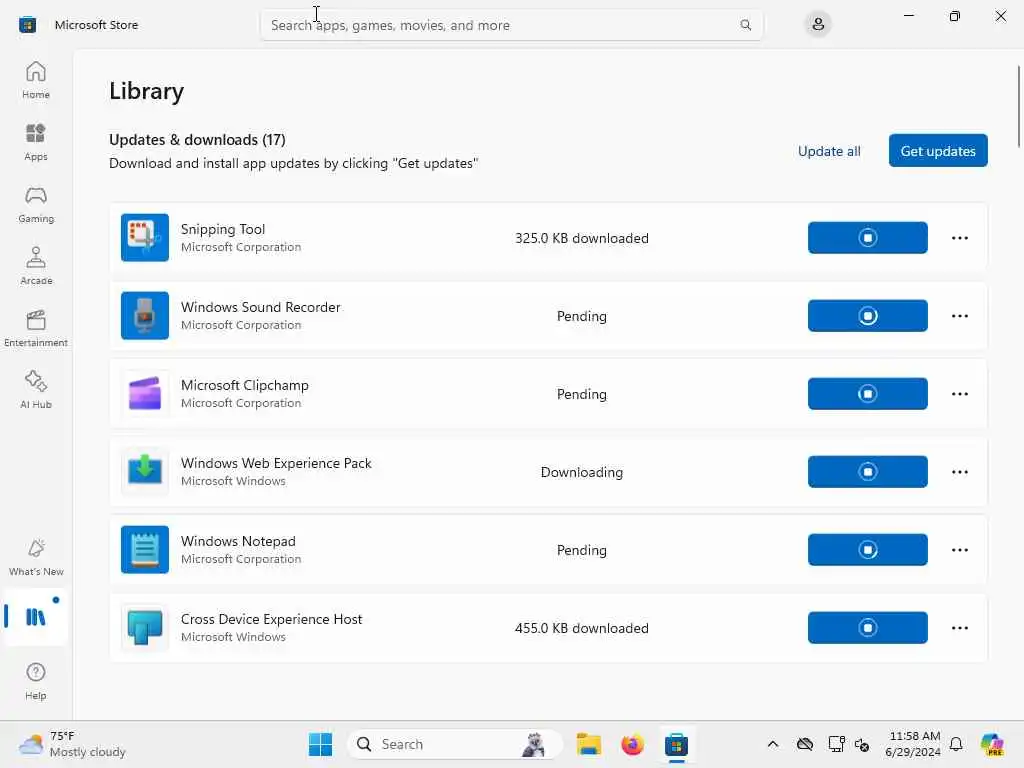This screenshot has width=1024, height=768.
Task: Stop the Windows Sound Recorder pending update
Action: click(867, 315)
